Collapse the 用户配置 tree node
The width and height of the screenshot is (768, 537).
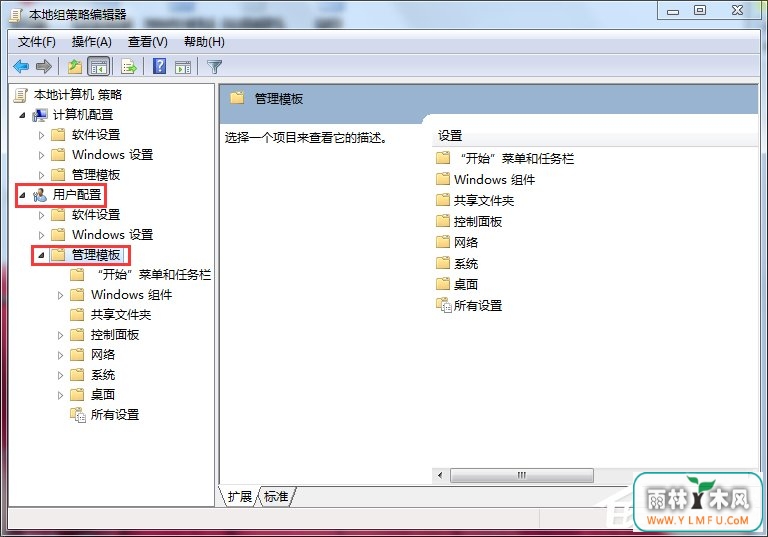[x=22, y=195]
